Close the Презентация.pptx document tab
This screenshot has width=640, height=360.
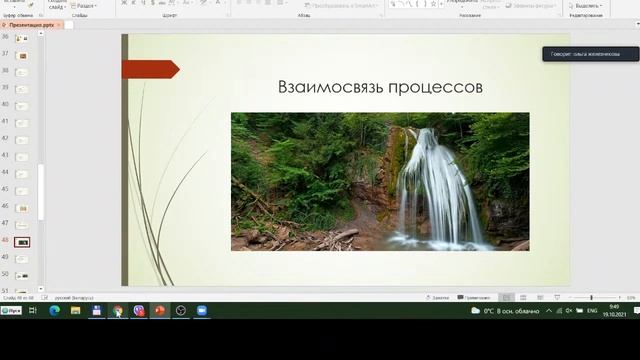pos(59,25)
